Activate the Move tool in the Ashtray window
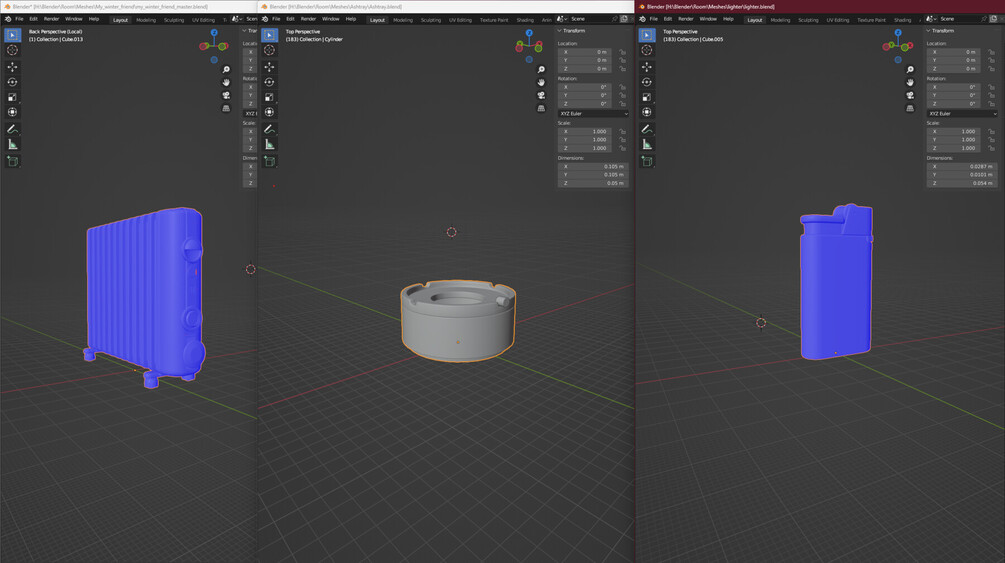The height and width of the screenshot is (563, 1005). [x=269, y=67]
